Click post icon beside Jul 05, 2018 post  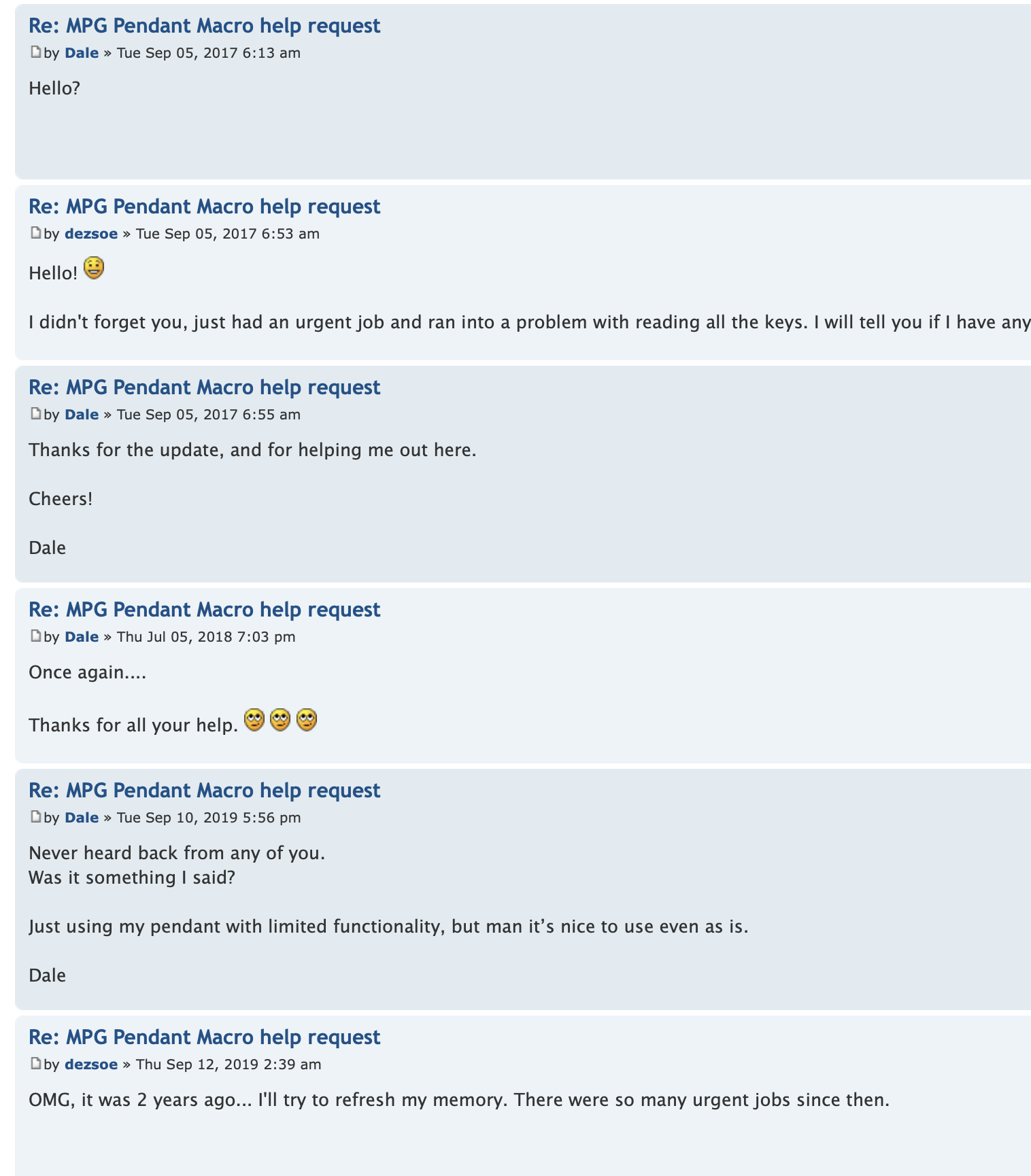[36, 636]
